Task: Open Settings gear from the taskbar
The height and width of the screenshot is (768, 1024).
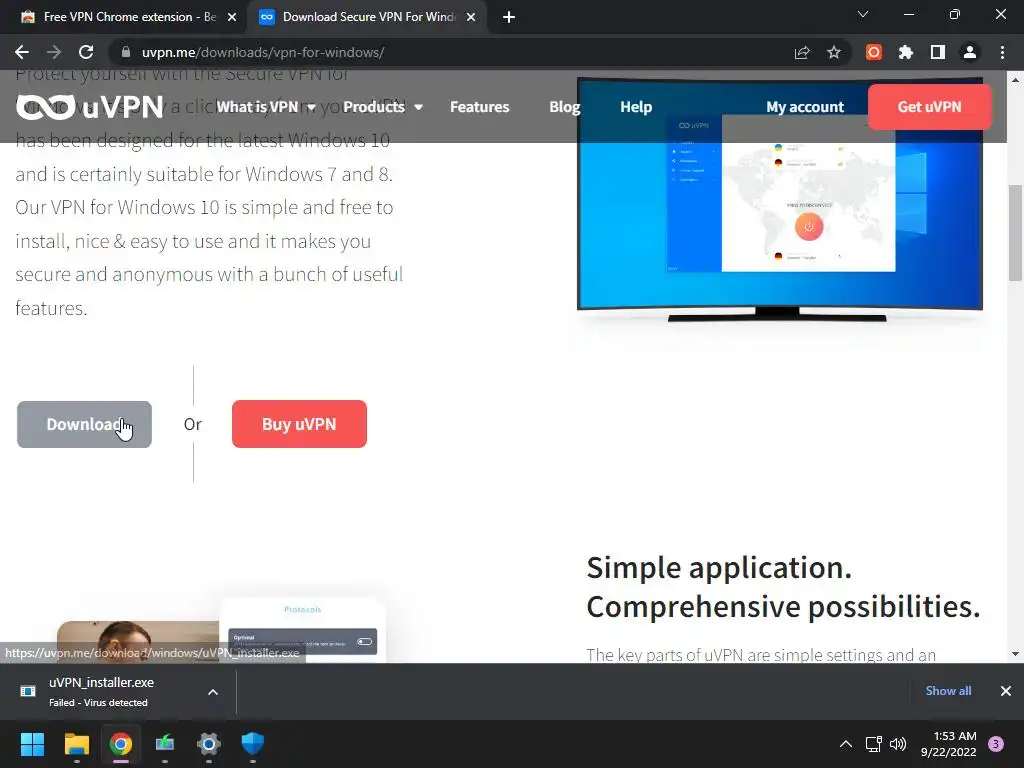Action: click(x=209, y=744)
